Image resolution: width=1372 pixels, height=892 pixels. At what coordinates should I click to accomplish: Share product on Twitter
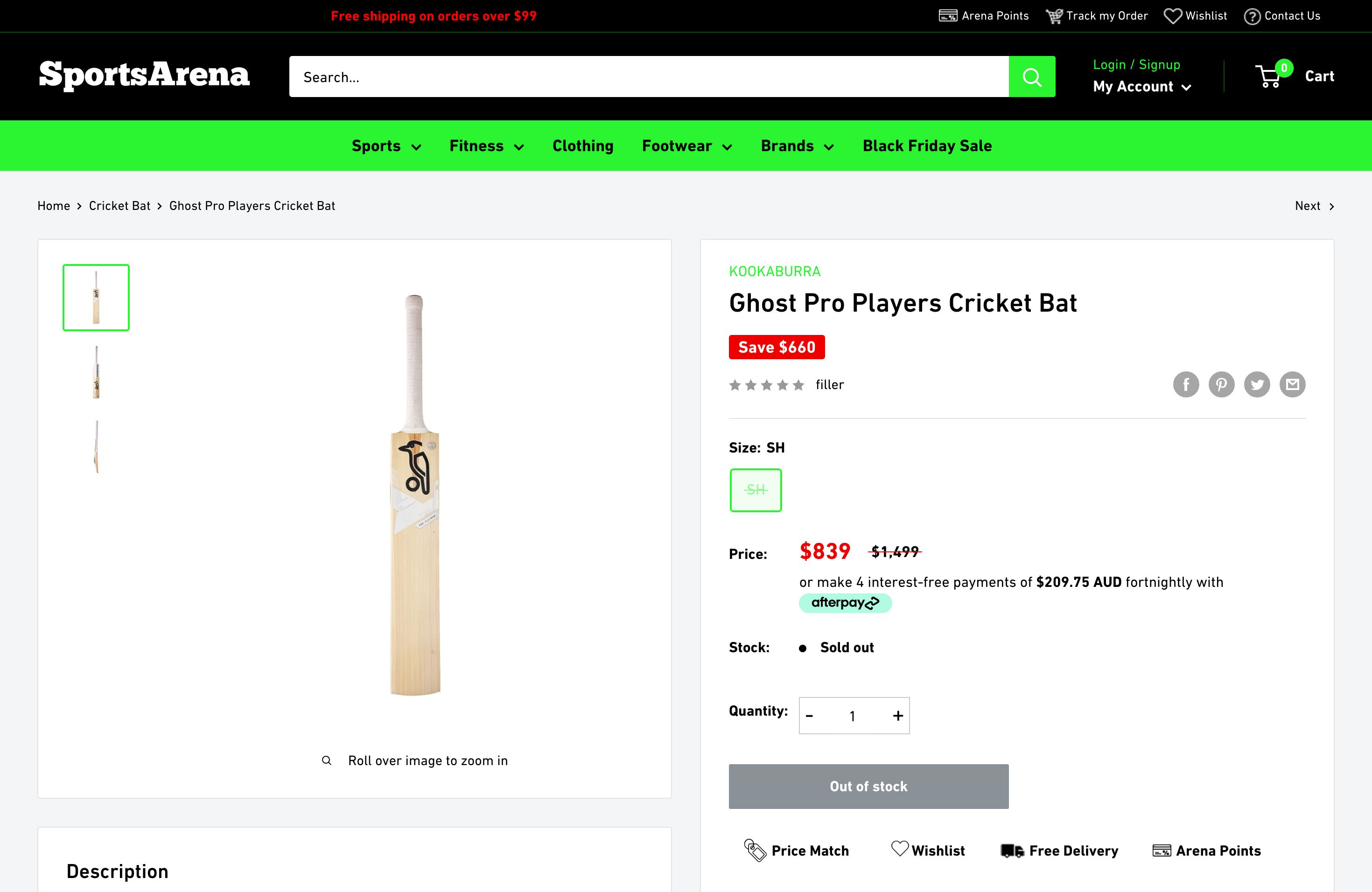coord(1257,384)
